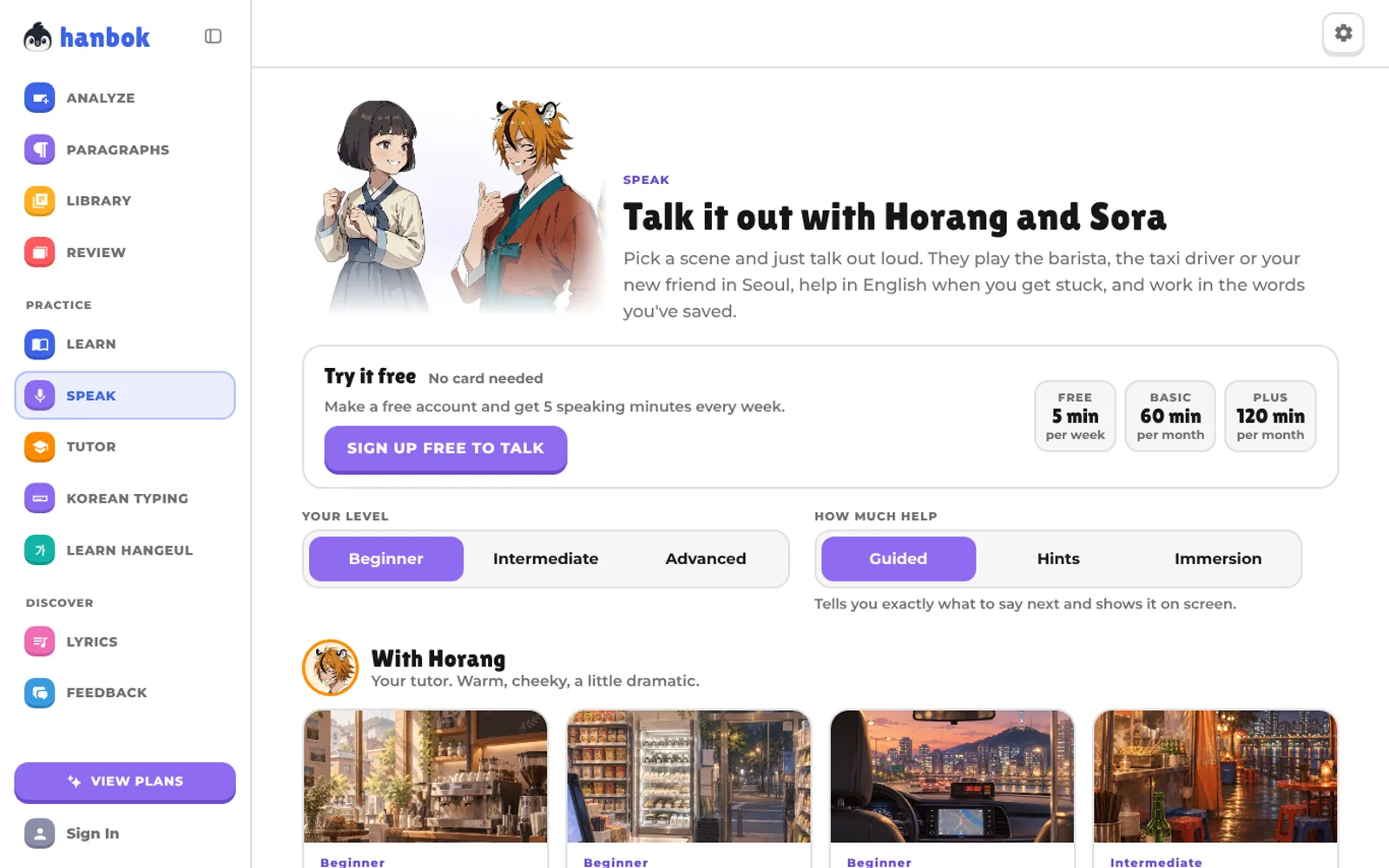
Task: Go to the Library menu item
Action: click(x=125, y=201)
